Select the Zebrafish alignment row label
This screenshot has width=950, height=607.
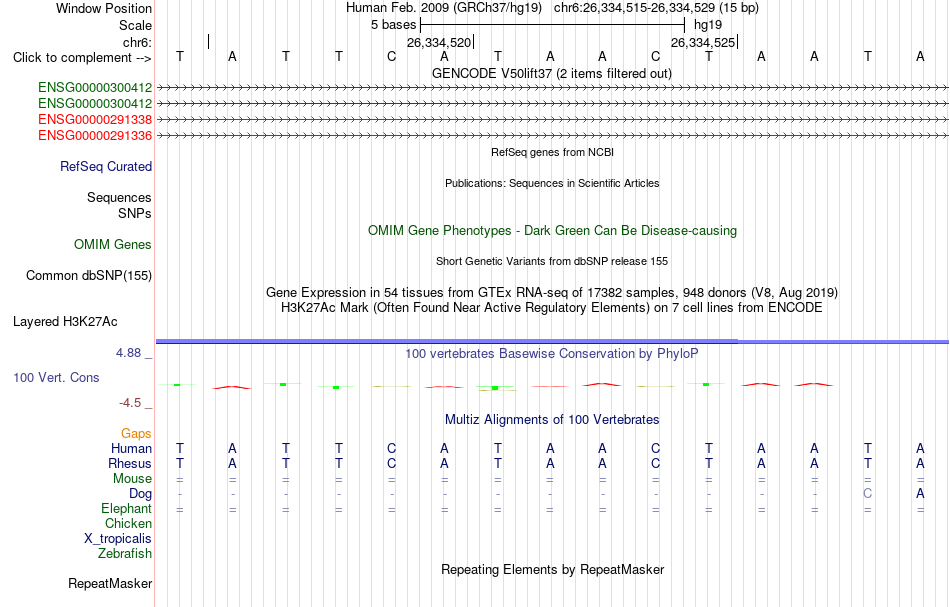tap(125, 553)
